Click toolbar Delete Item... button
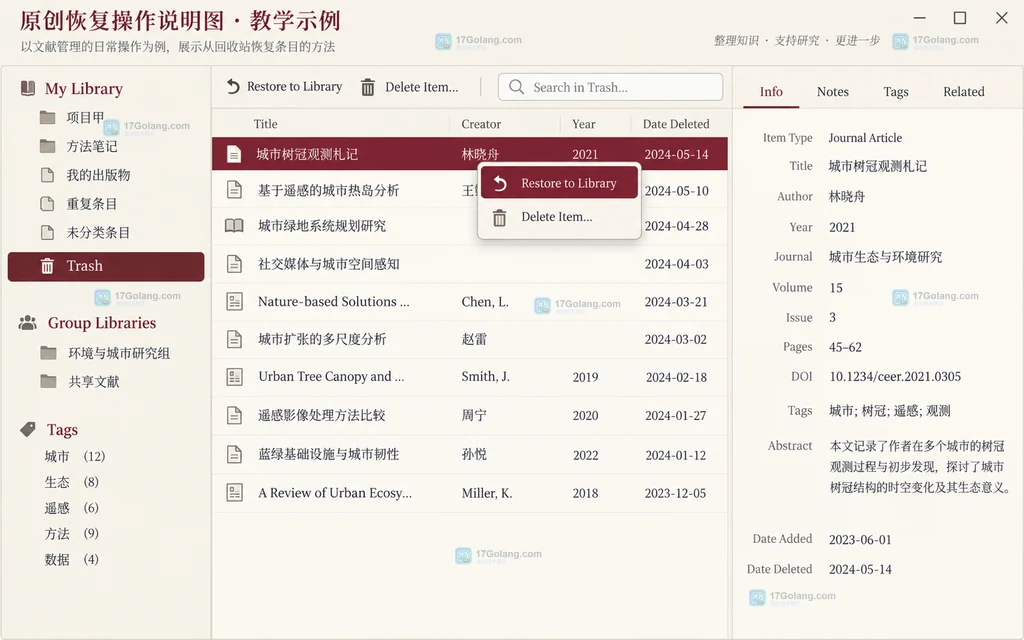This screenshot has width=1024, height=640. point(409,87)
